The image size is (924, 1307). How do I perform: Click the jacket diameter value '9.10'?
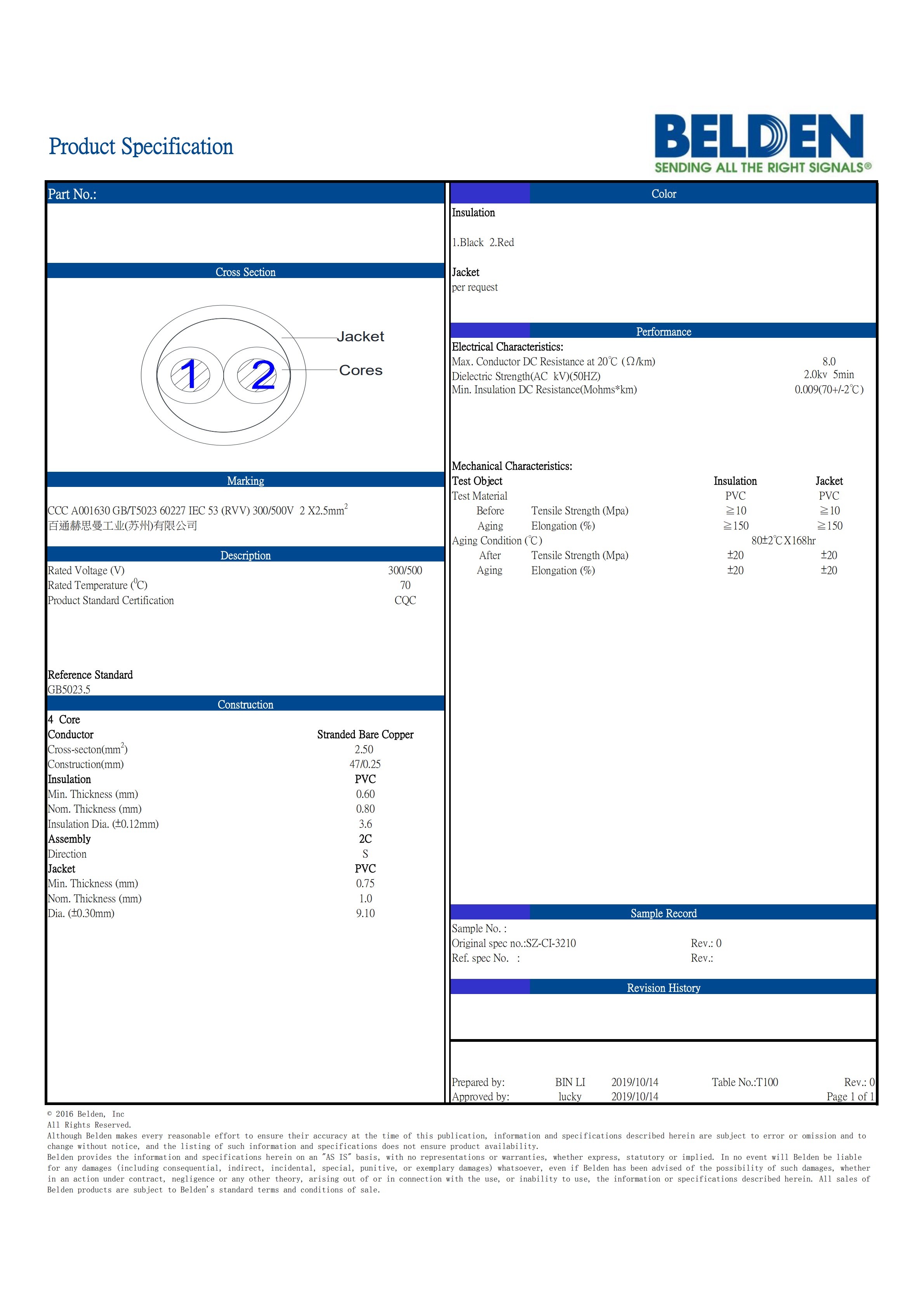[365, 914]
